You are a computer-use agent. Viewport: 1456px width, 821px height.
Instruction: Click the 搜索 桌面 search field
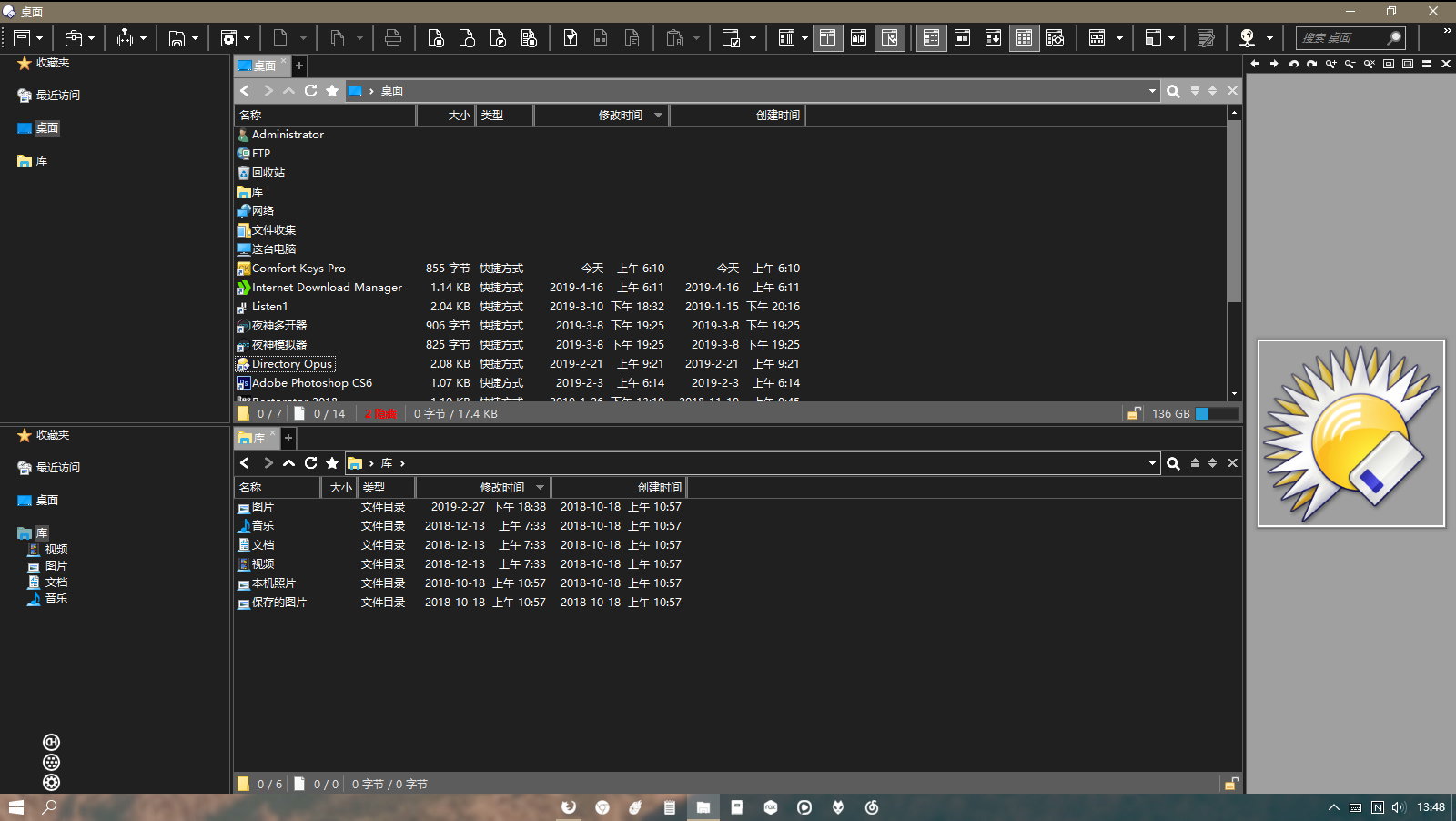coord(1341,38)
